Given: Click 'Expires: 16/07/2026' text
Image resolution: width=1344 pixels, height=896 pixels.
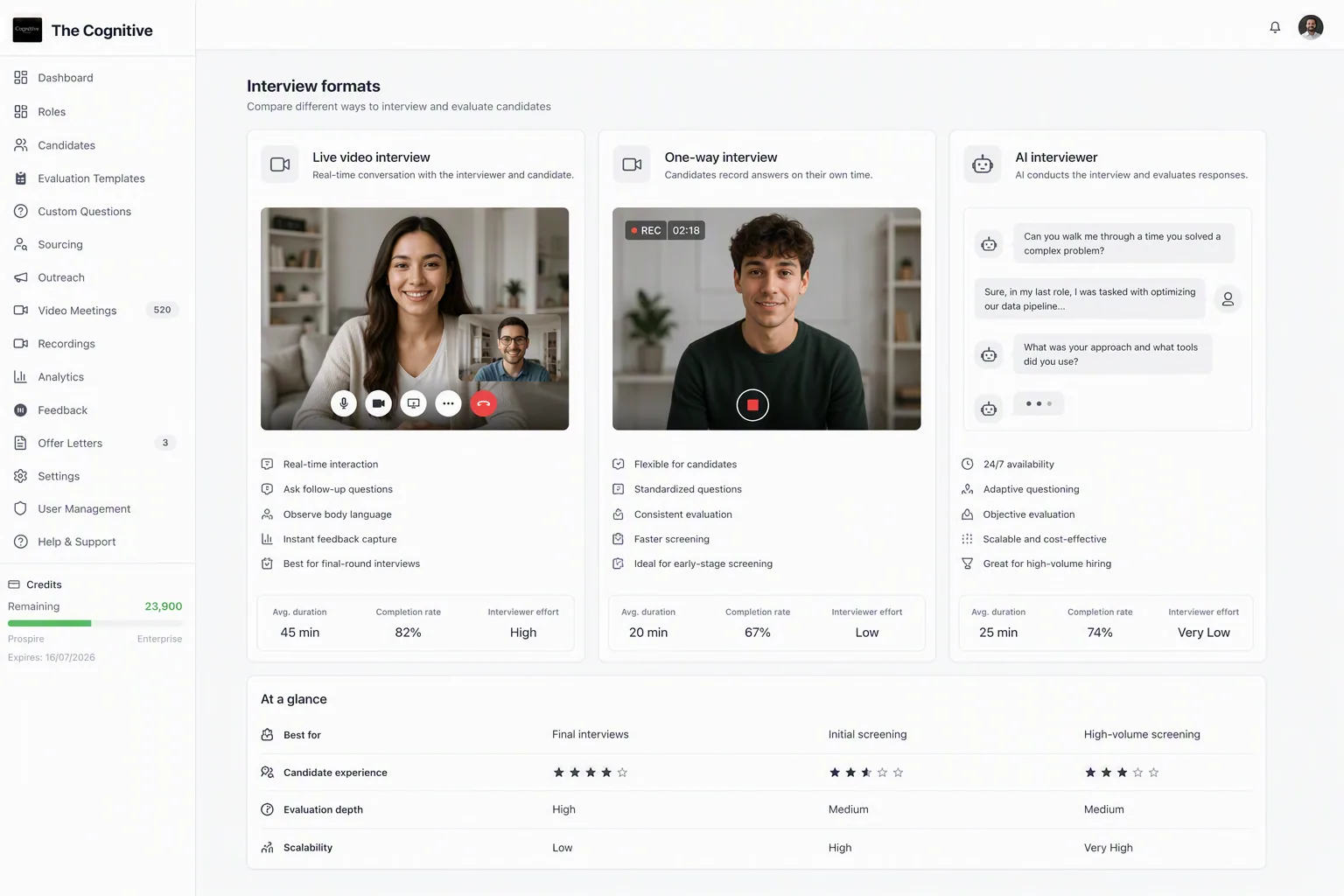Looking at the screenshot, I should point(52,657).
